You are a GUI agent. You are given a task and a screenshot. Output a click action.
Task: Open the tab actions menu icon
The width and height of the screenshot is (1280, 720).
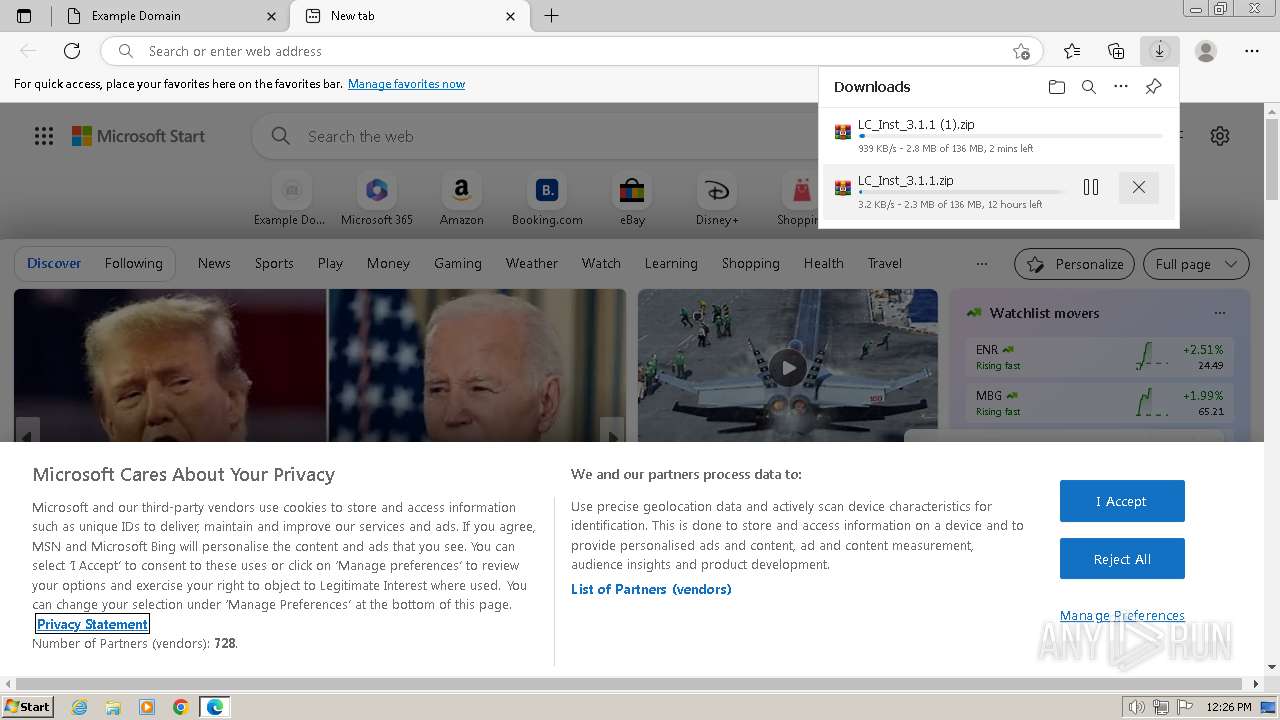point(24,16)
